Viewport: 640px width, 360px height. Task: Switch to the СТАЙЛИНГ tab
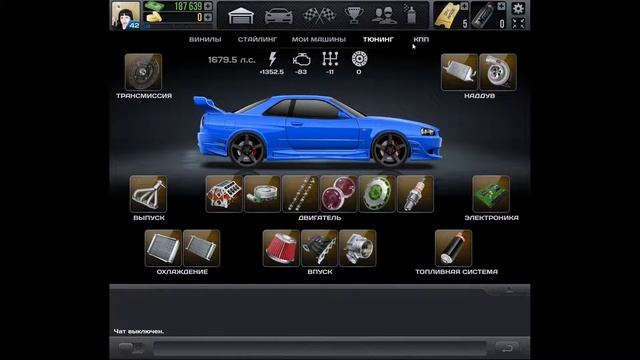point(257,40)
